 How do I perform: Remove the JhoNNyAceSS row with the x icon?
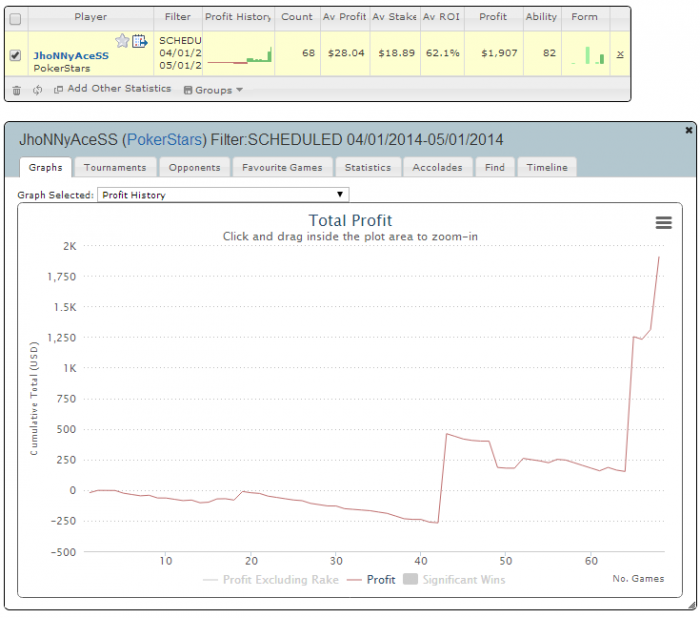(x=620, y=54)
